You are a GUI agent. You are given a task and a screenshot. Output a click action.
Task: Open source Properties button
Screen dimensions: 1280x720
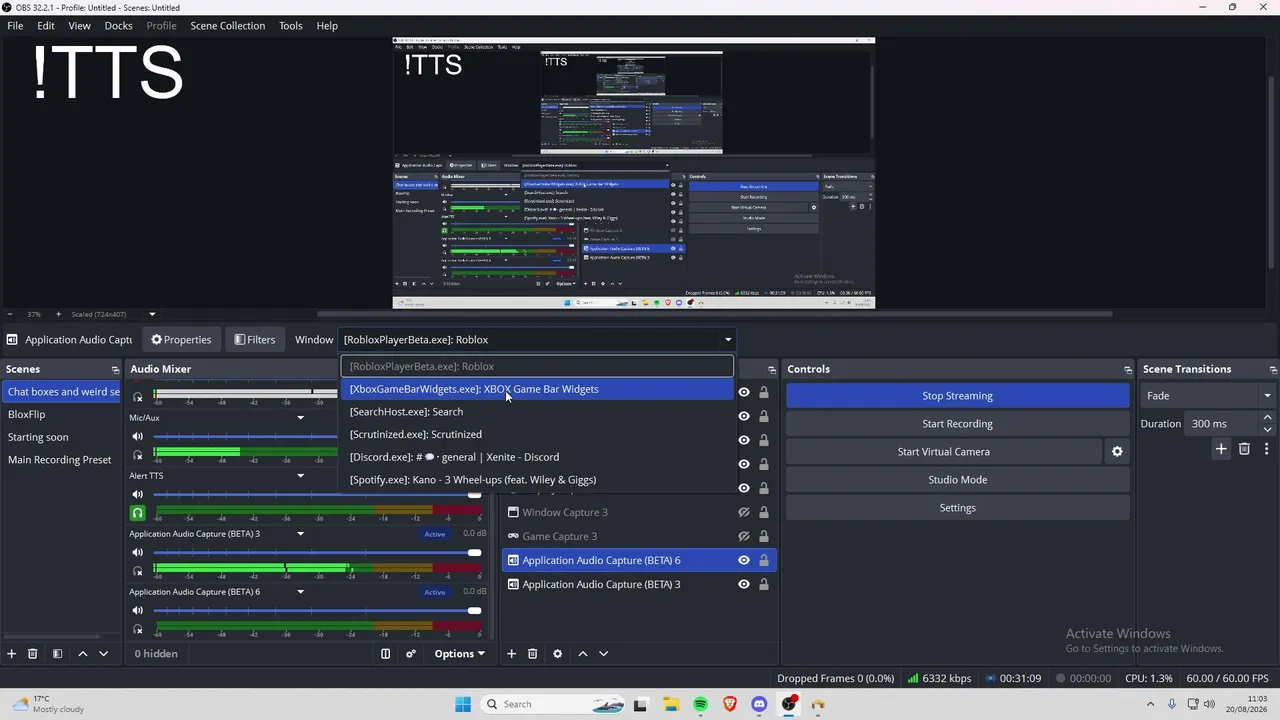point(181,340)
